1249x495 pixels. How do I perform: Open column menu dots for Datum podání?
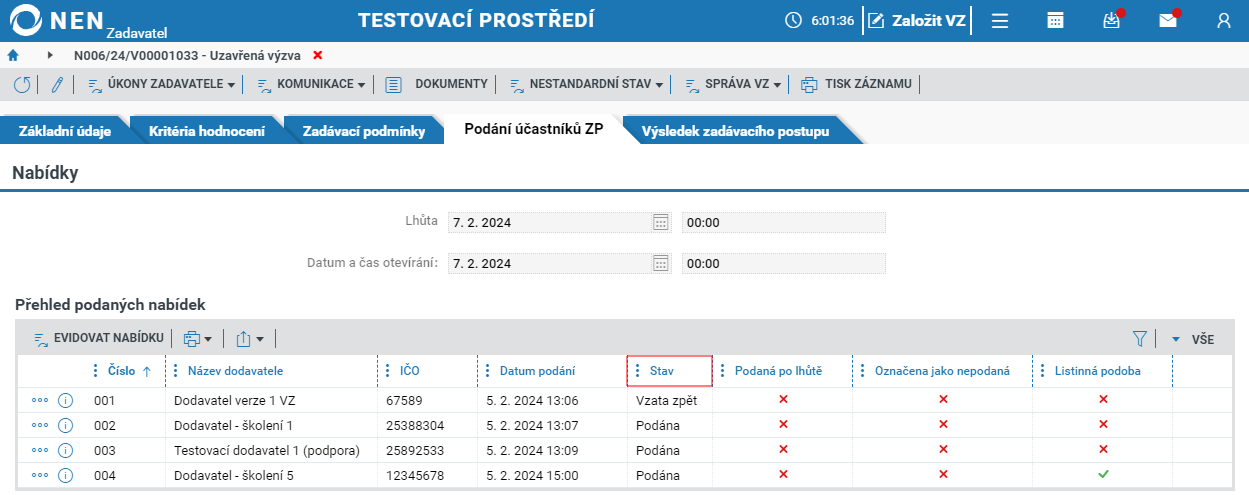(x=488, y=371)
